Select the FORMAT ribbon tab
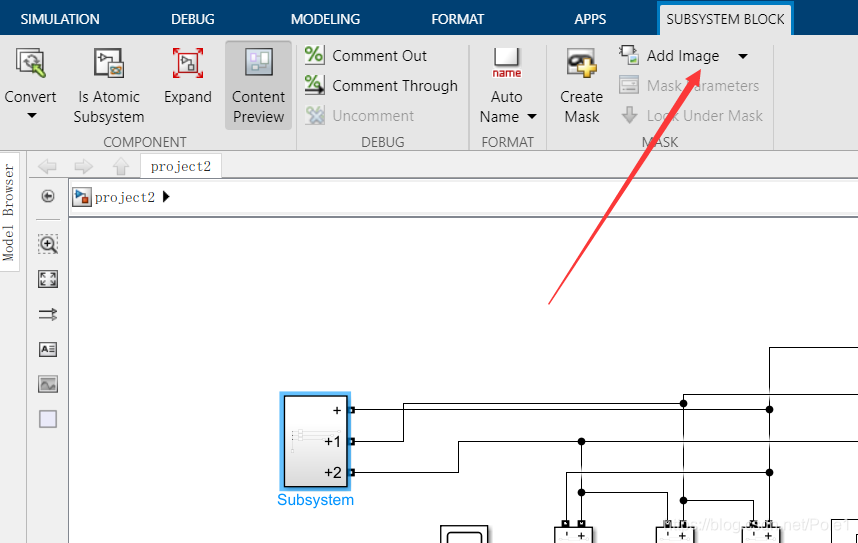This screenshot has height=543, width=858. click(x=457, y=19)
